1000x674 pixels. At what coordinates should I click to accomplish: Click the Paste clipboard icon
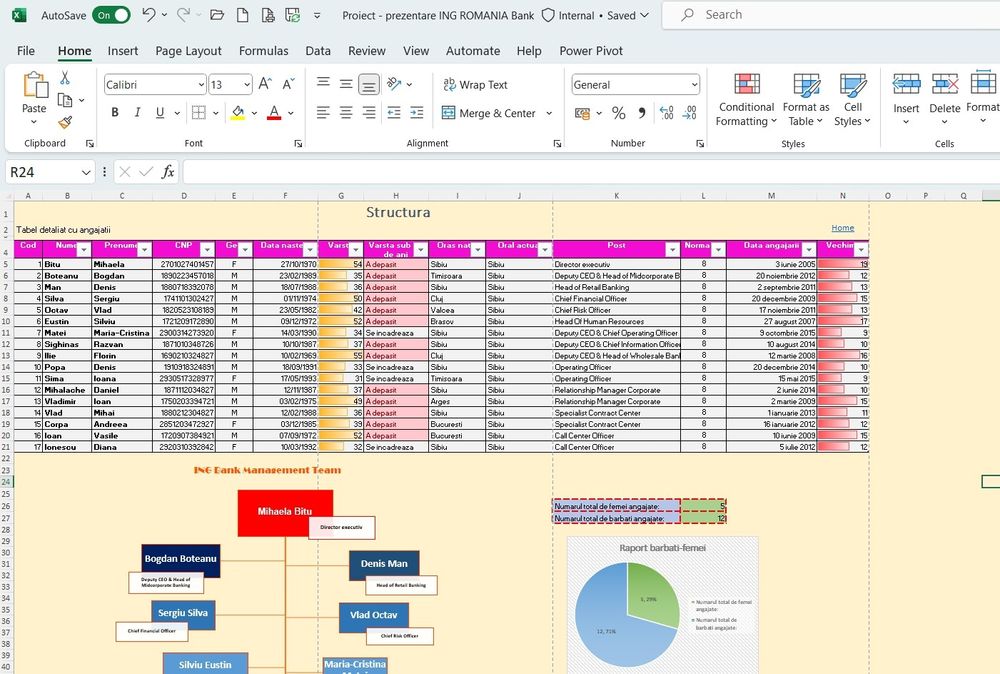[35, 85]
